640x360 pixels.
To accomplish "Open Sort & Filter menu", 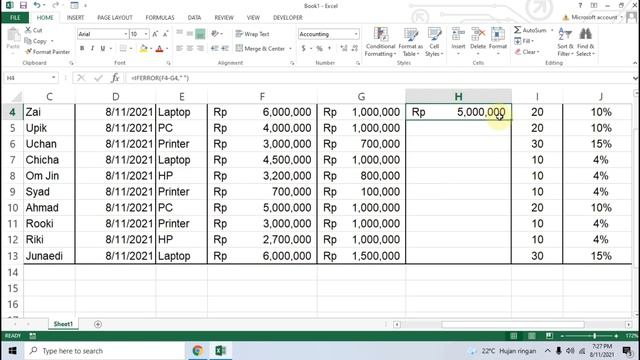I will [x=565, y=42].
